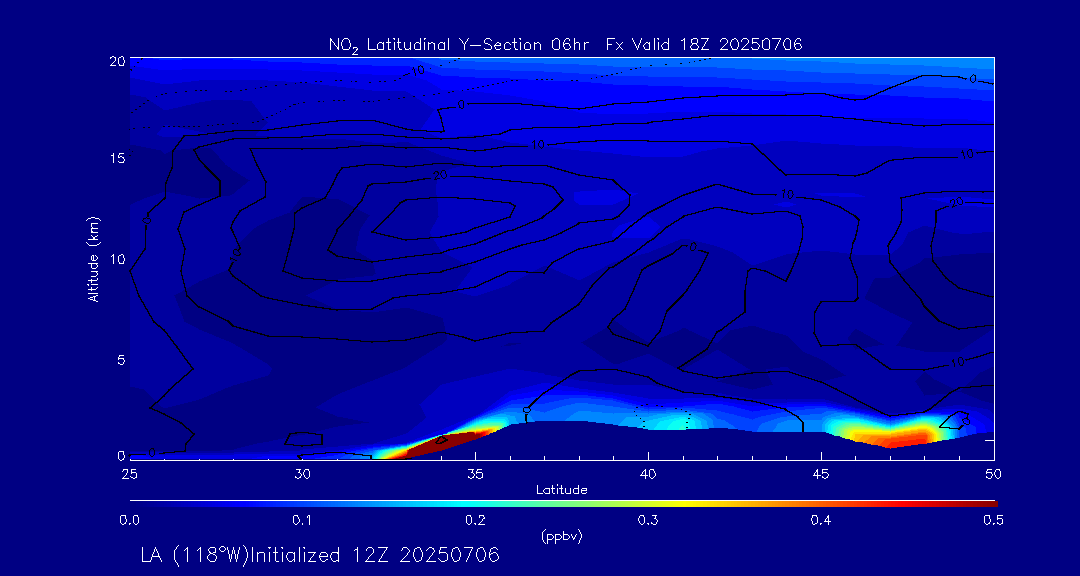1080x576 pixels.
Task: Select the altitude axis tick label 10
Action: tap(116, 258)
